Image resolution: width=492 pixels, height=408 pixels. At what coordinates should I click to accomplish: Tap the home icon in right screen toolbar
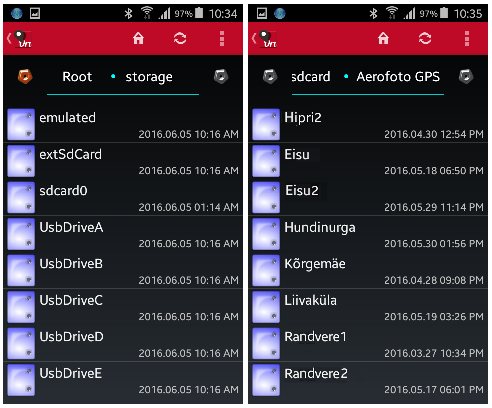(383, 38)
